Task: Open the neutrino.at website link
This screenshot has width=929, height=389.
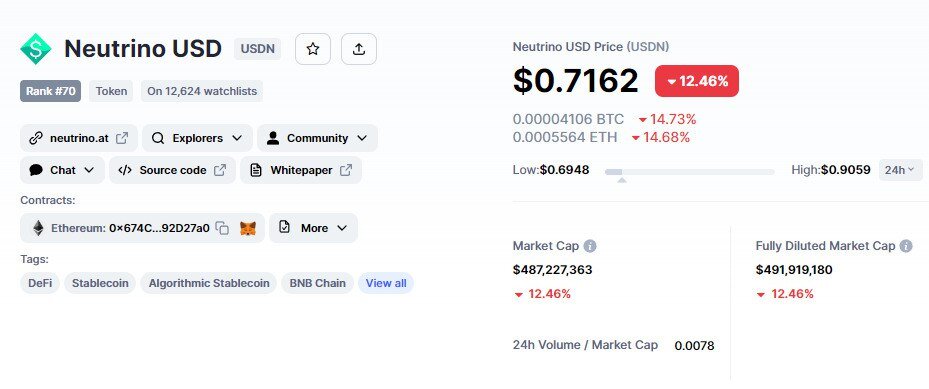Action: tap(79, 138)
